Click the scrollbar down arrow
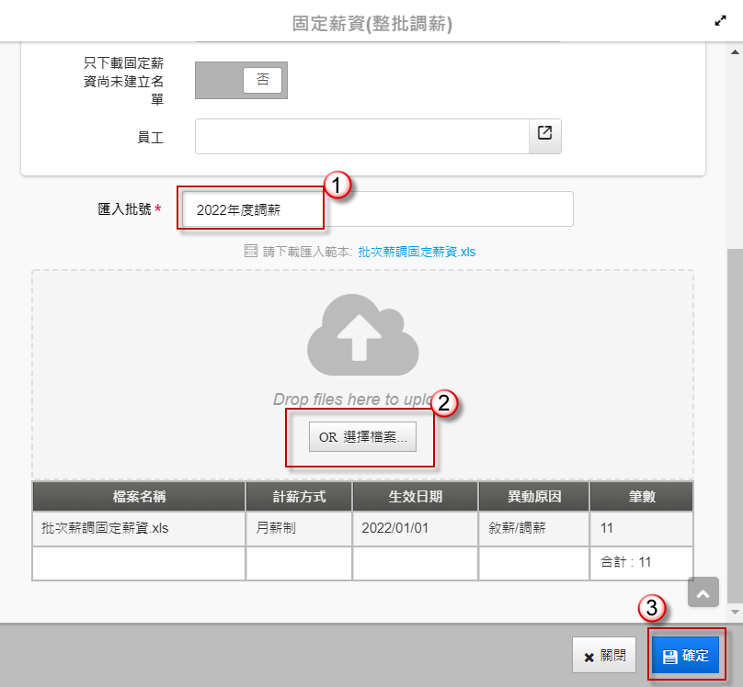Screen dimensions: 743x687 pyautogui.click(x=735, y=612)
